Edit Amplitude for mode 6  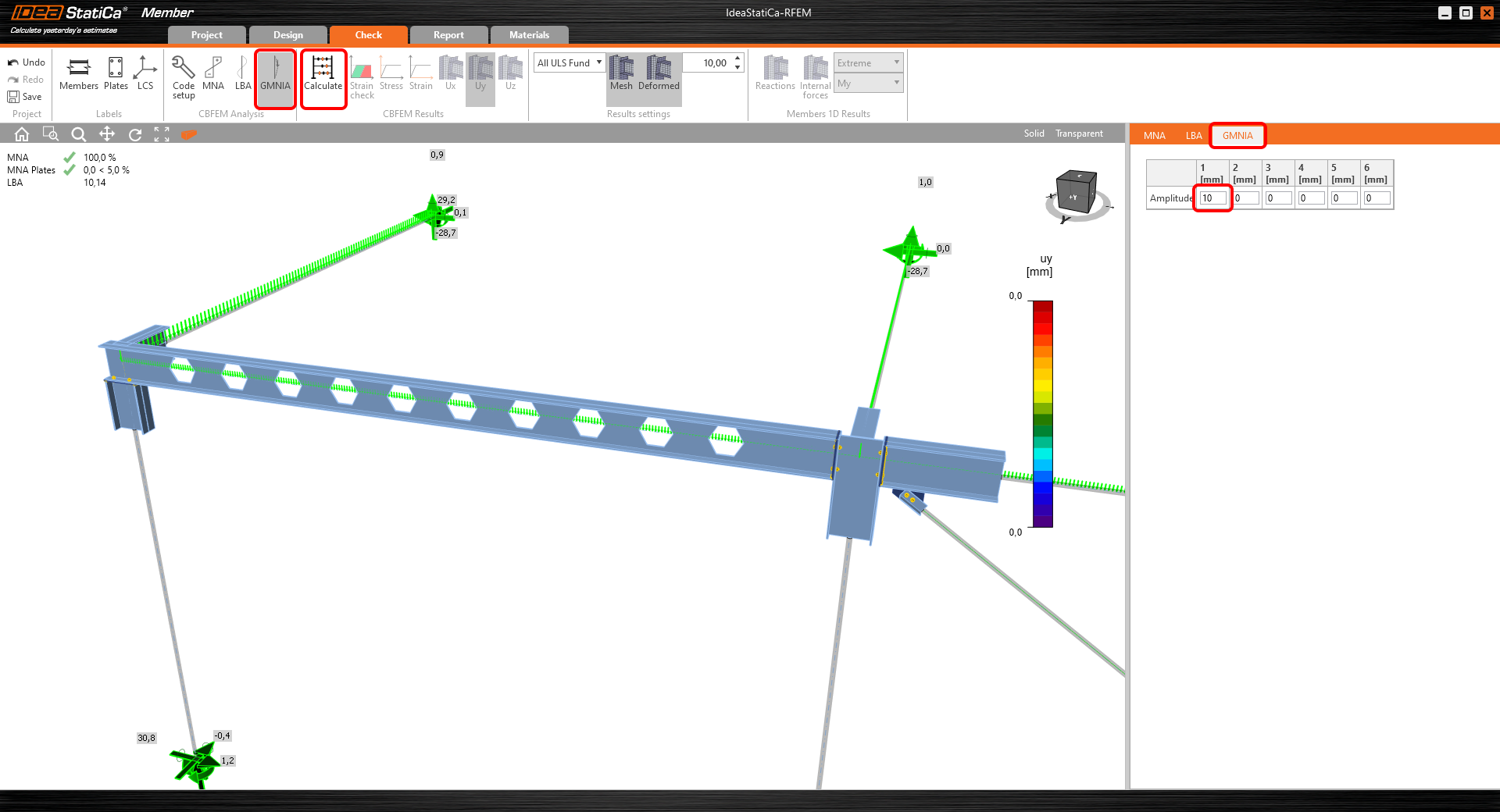1377,198
